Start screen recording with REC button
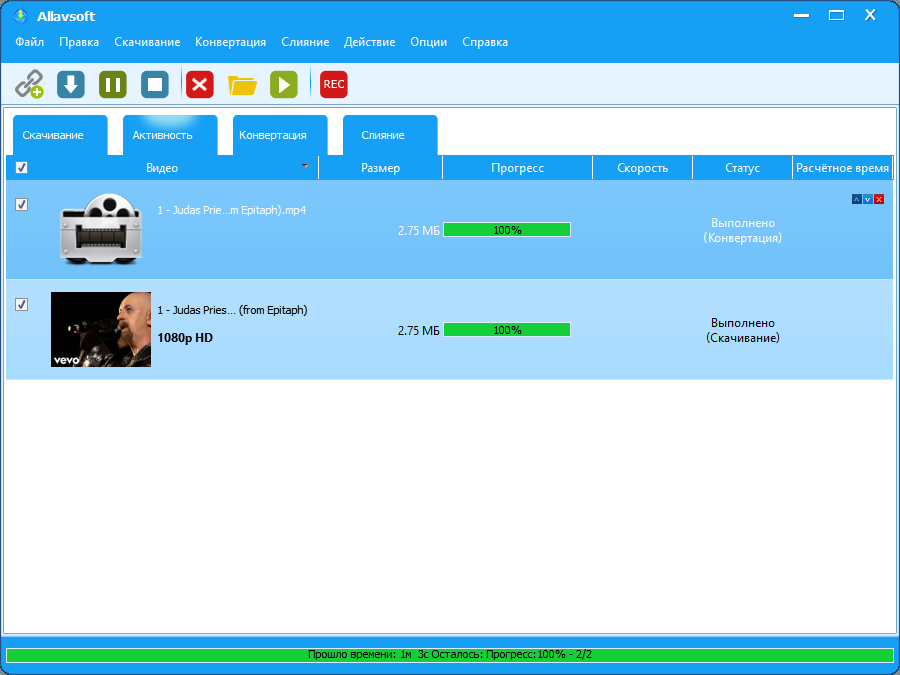Viewport: 900px width, 675px height. [x=333, y=84]
